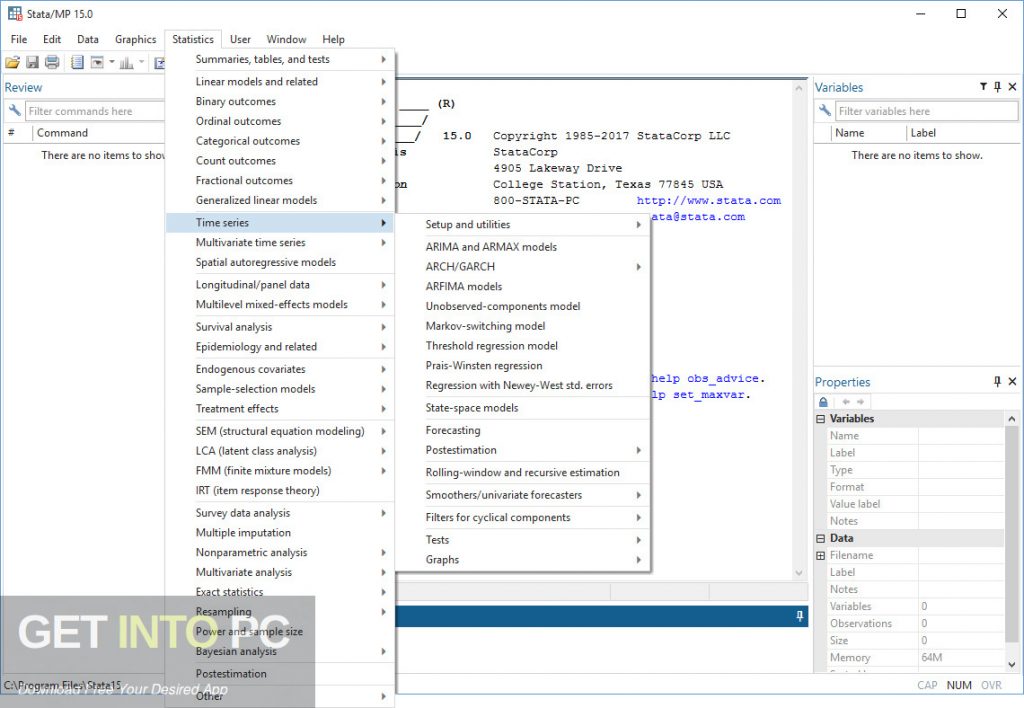Viewport: 1024px width, 708px height.
Task: Select IRT (item response theory)
Action: [x=280, y=491]
